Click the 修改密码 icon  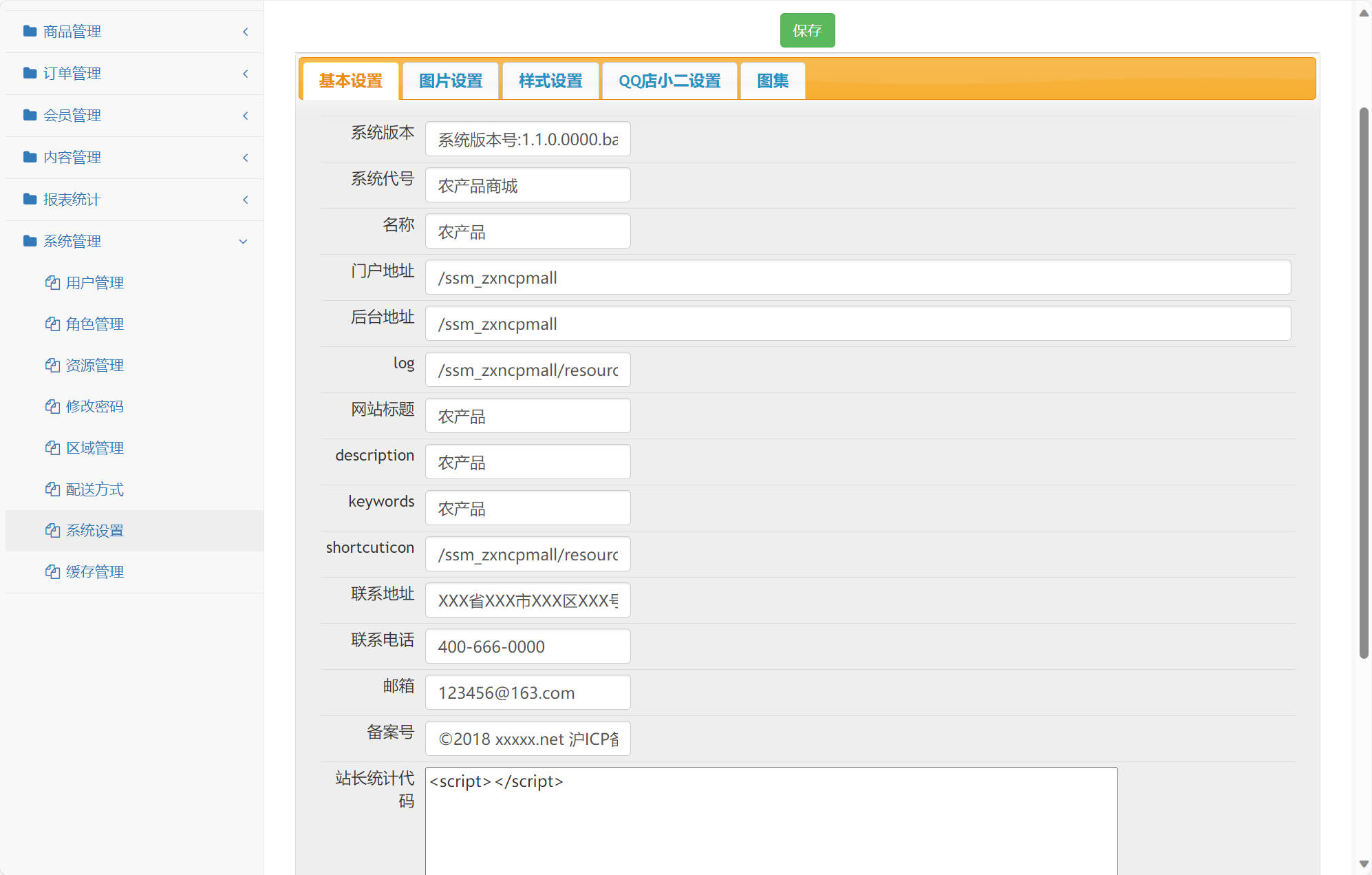[x=54, y=406]
